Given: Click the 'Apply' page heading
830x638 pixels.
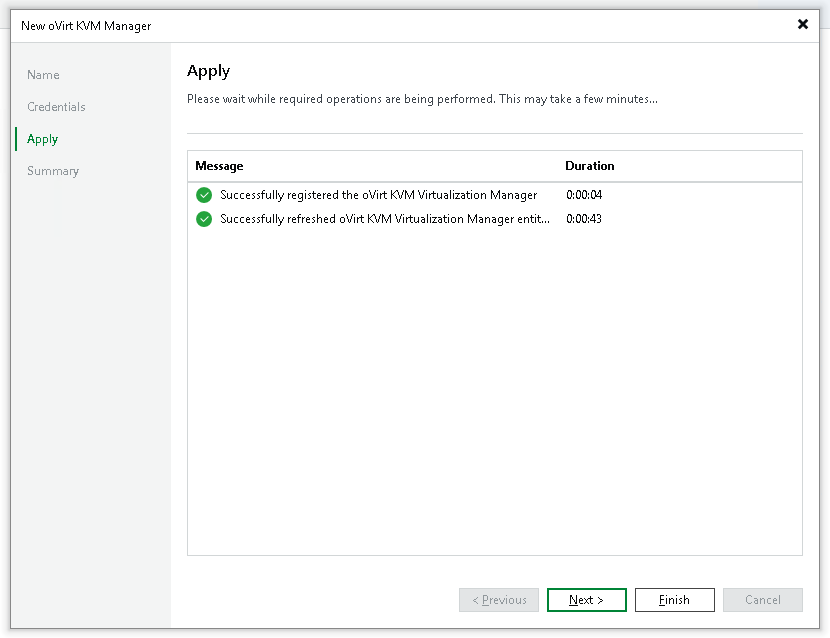Looking at the screenshot, I should pos(208,71).
